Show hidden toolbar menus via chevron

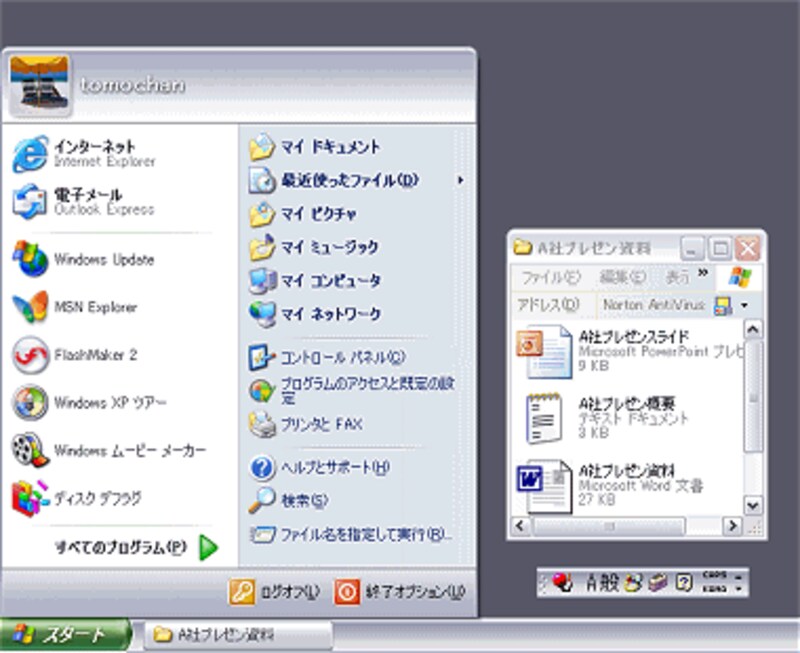pos(702,273)
